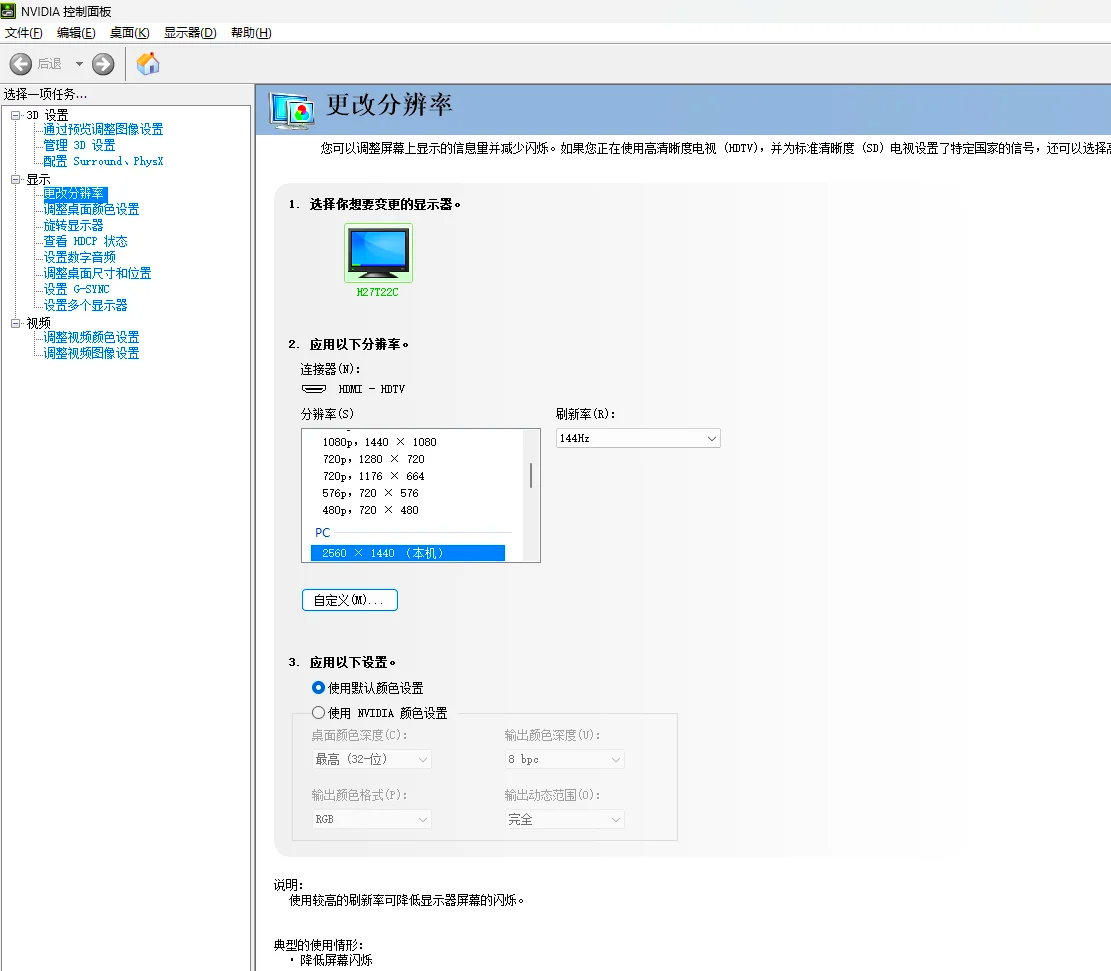The height and width of the screenshot is (971, 1111).
Task: Click the NVIDIA logo in title bar
Action: pos(9,11)
